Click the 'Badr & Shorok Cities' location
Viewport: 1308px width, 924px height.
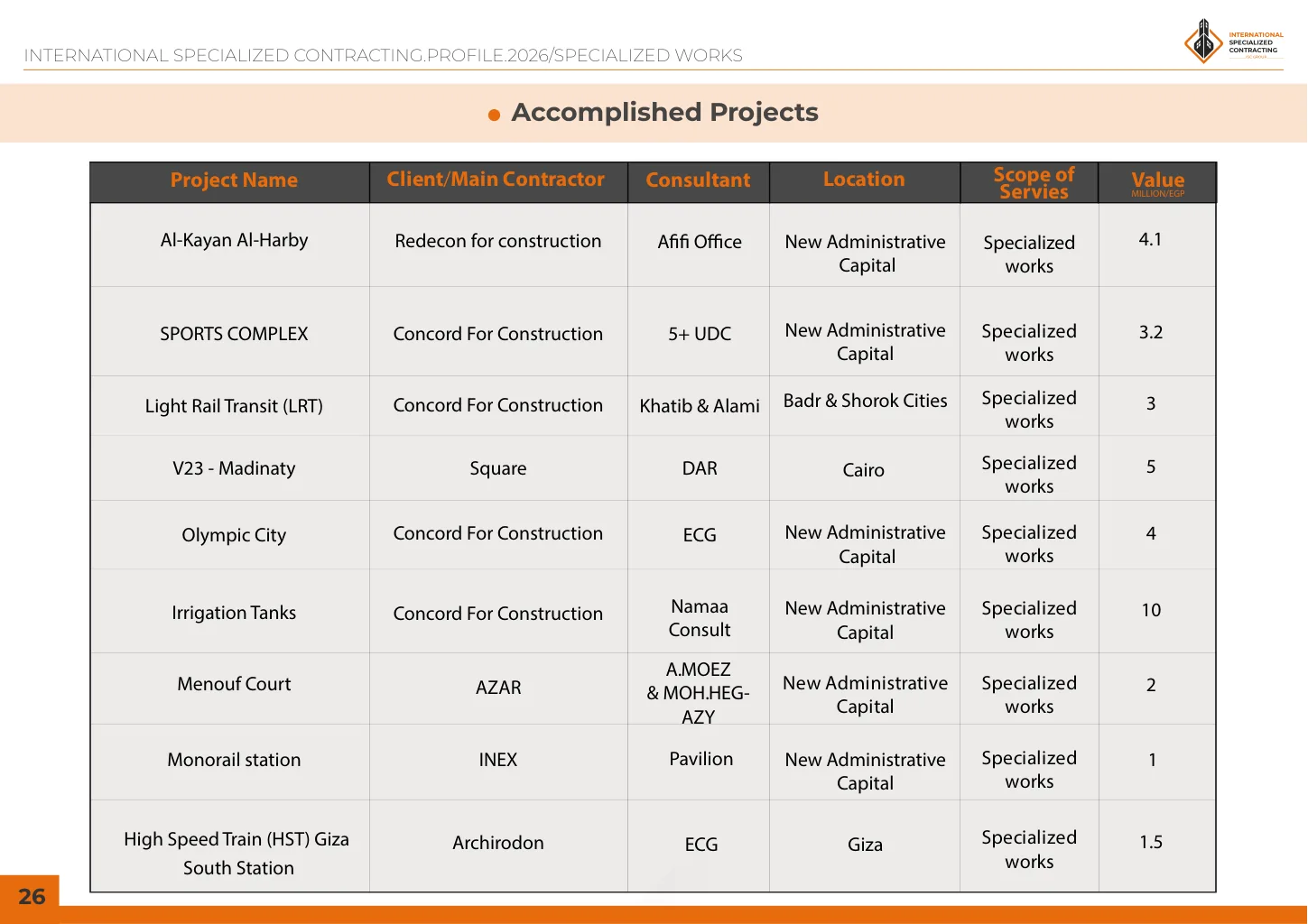(x=866, y=401)
